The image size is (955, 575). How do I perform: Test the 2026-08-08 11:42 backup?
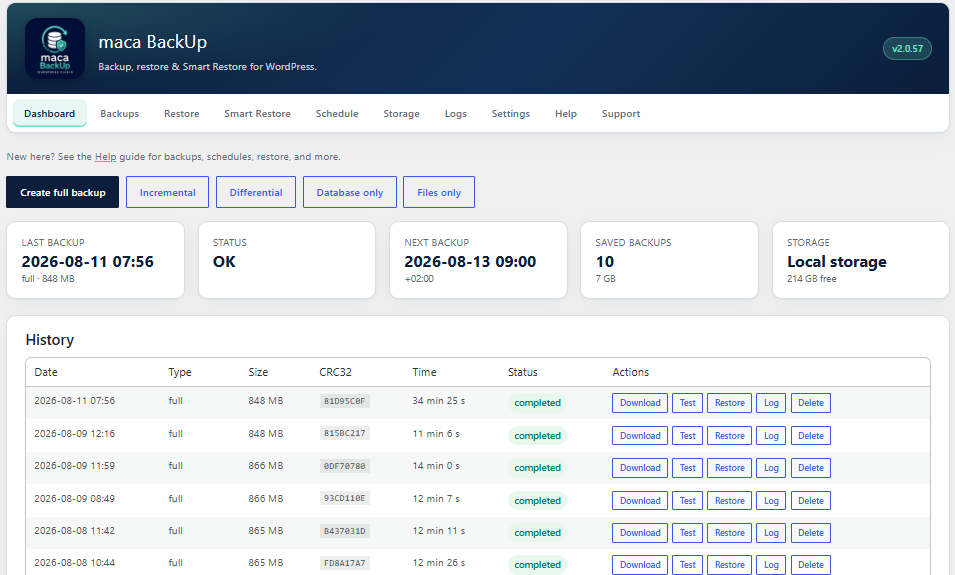click(688, 532)
